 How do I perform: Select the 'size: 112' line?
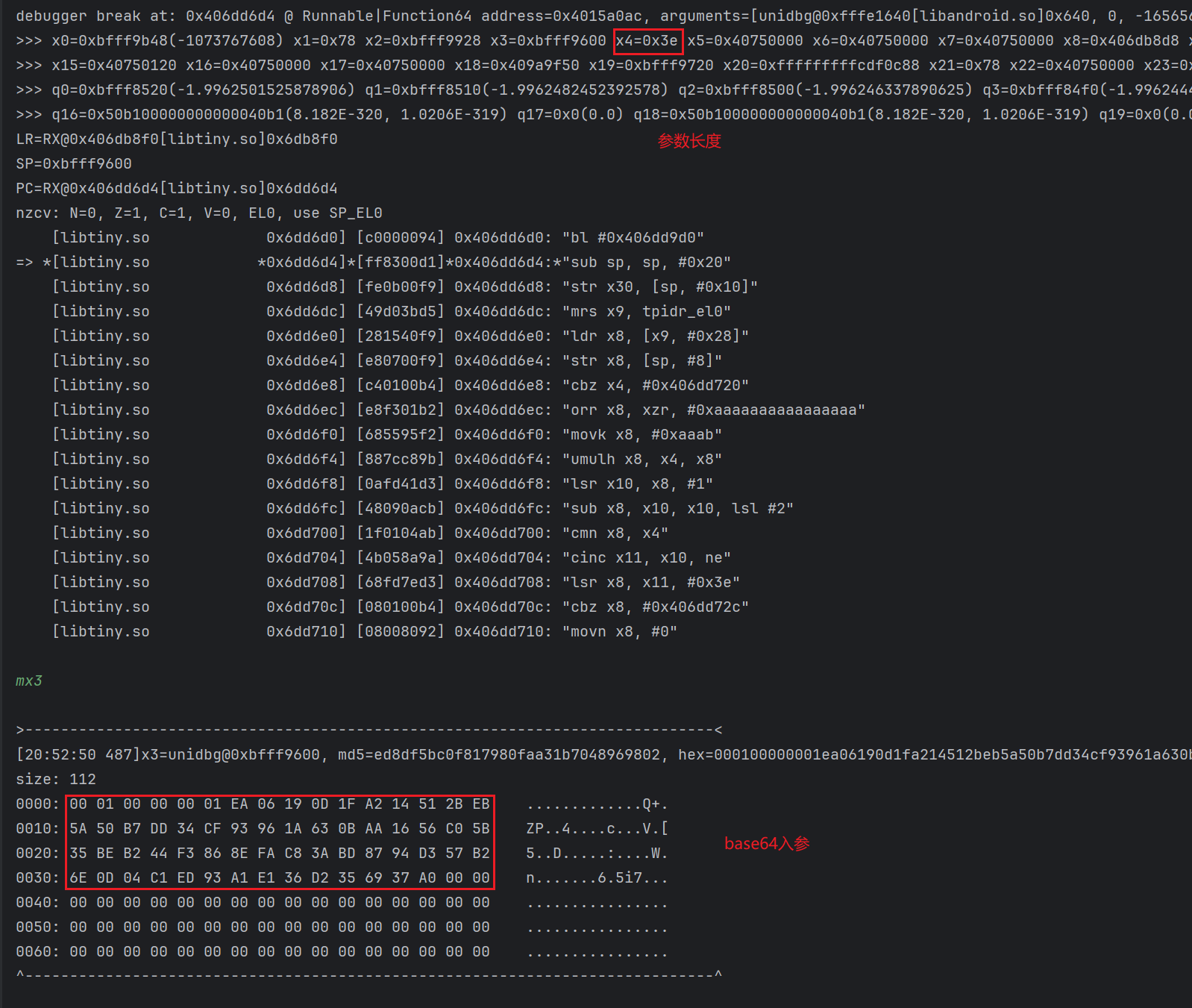click(x=56, y=779)
